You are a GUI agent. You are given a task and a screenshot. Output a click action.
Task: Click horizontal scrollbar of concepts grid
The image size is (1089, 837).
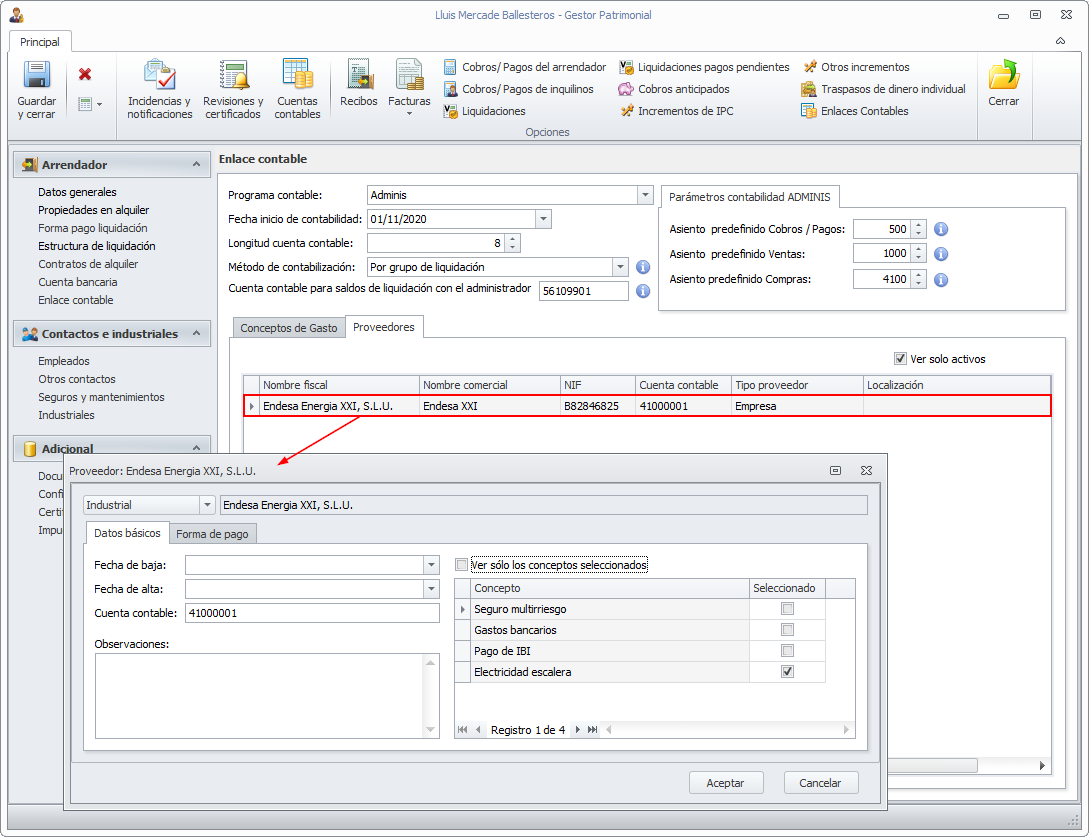pyautogui.click(x=728, y=730)
